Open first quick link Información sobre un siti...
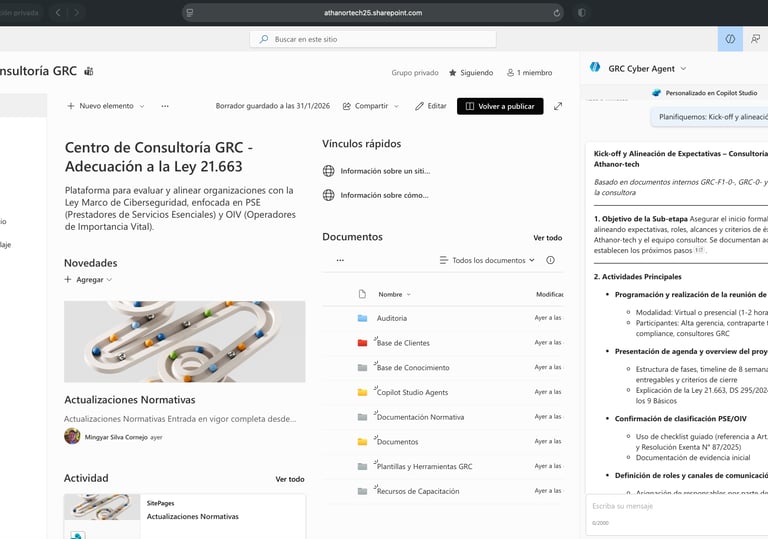The width and height of the screenshot is (768, 539). [376, 171]
